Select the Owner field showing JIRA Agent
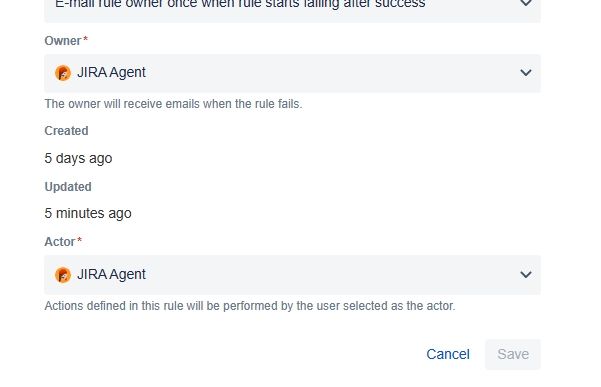 coord(292,73)
